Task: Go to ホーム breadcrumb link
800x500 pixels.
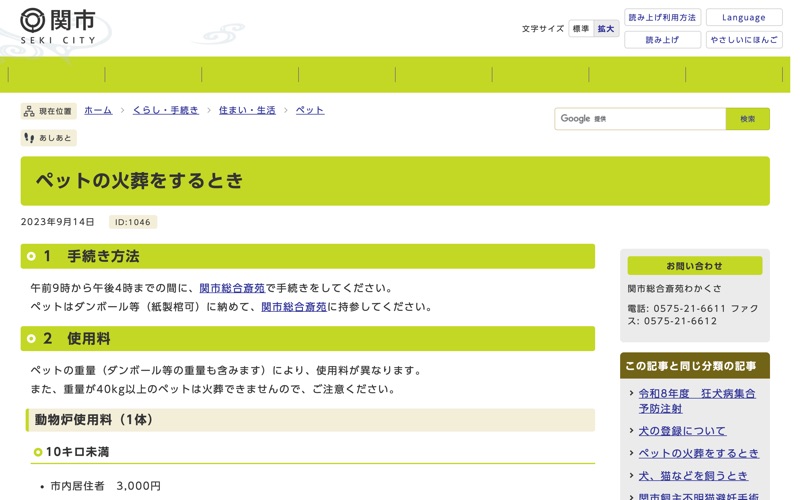Action: pos(98,110)
